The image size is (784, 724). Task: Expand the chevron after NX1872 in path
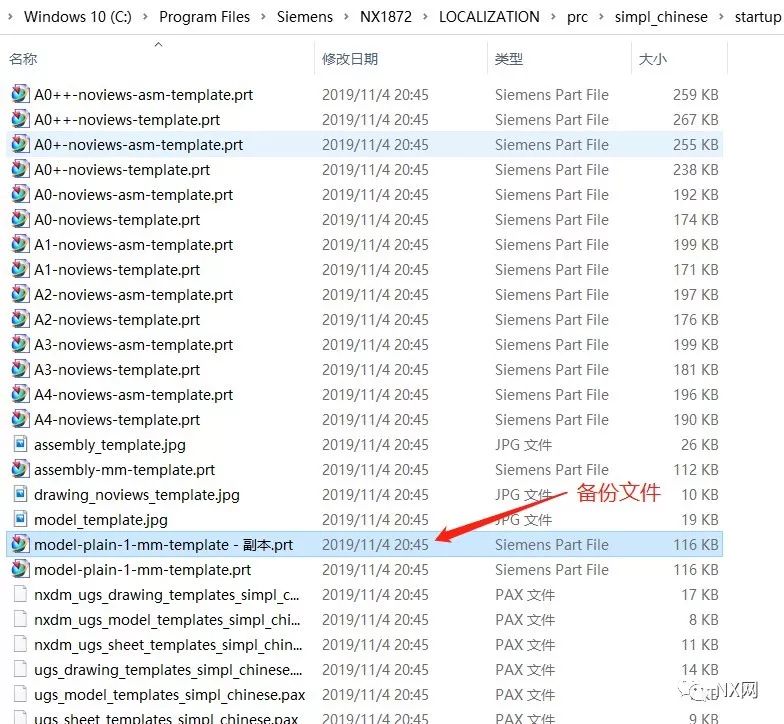point(425,16)
